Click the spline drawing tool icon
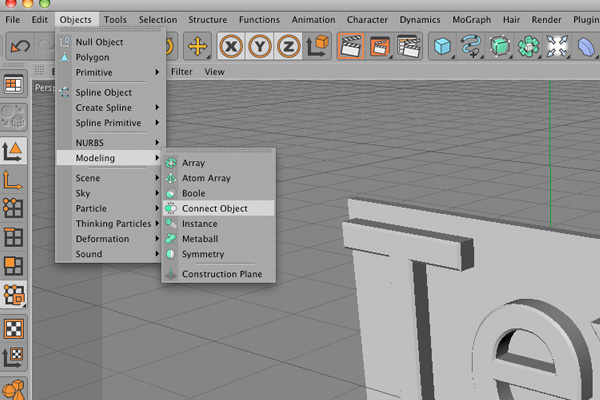This screenshot has width=600, height=400. (471, 46)
